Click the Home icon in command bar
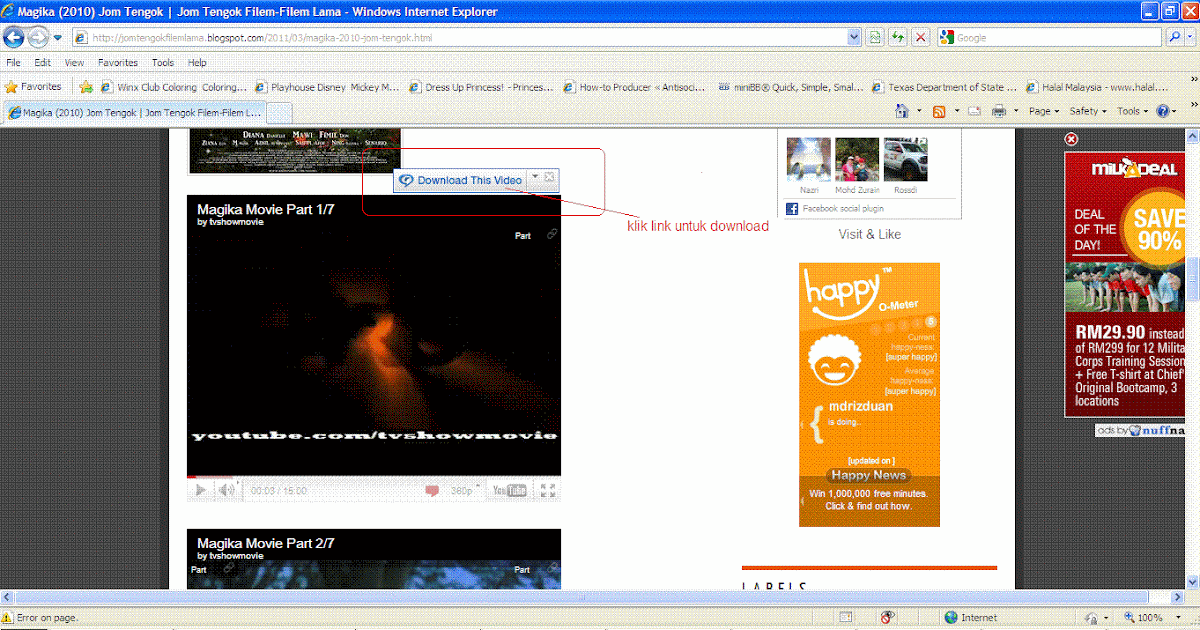 (x=902, y=111)
